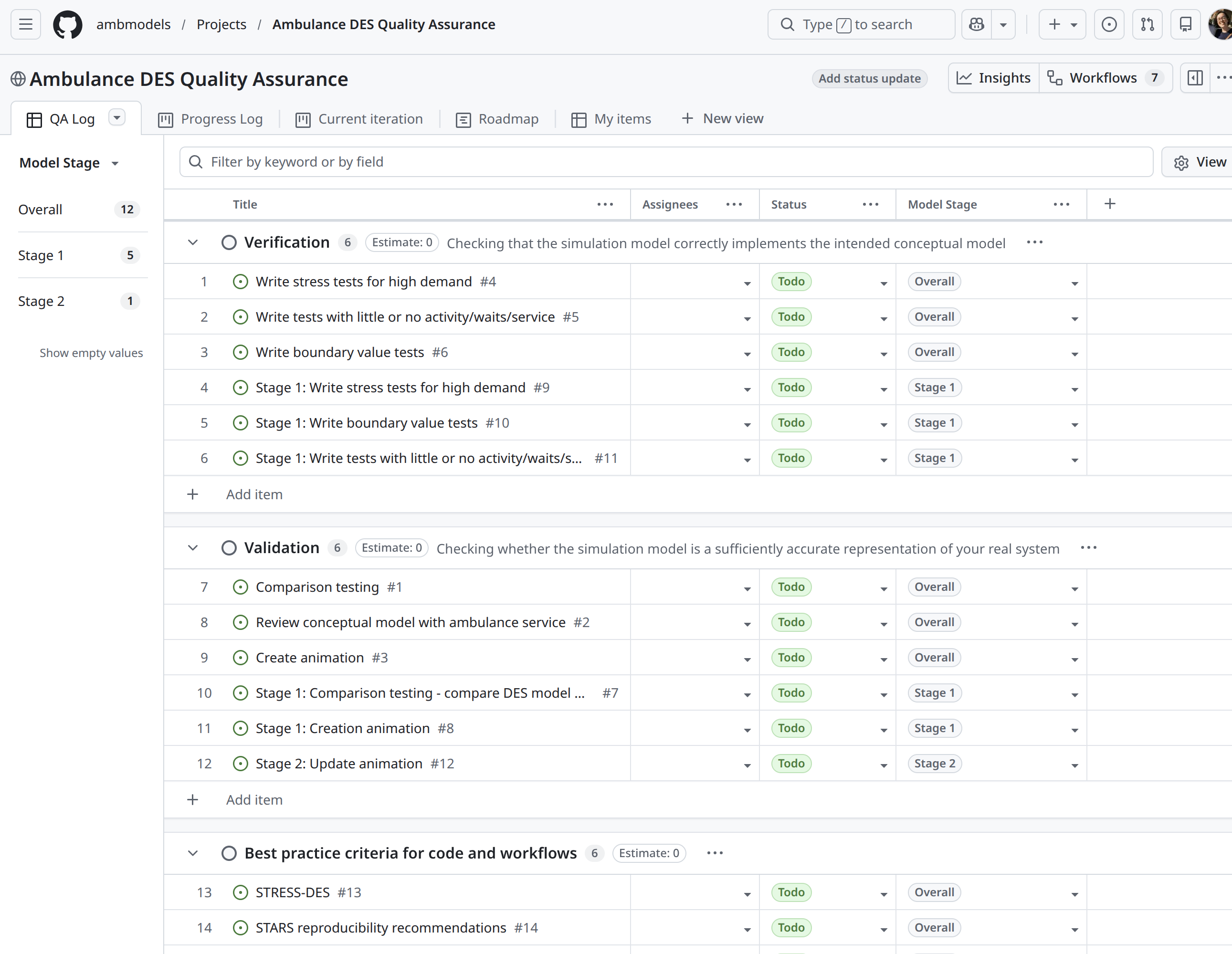This screenshot has width=1232, height=954.
Task: Toggle the Verification group circle
Action: 229,242
